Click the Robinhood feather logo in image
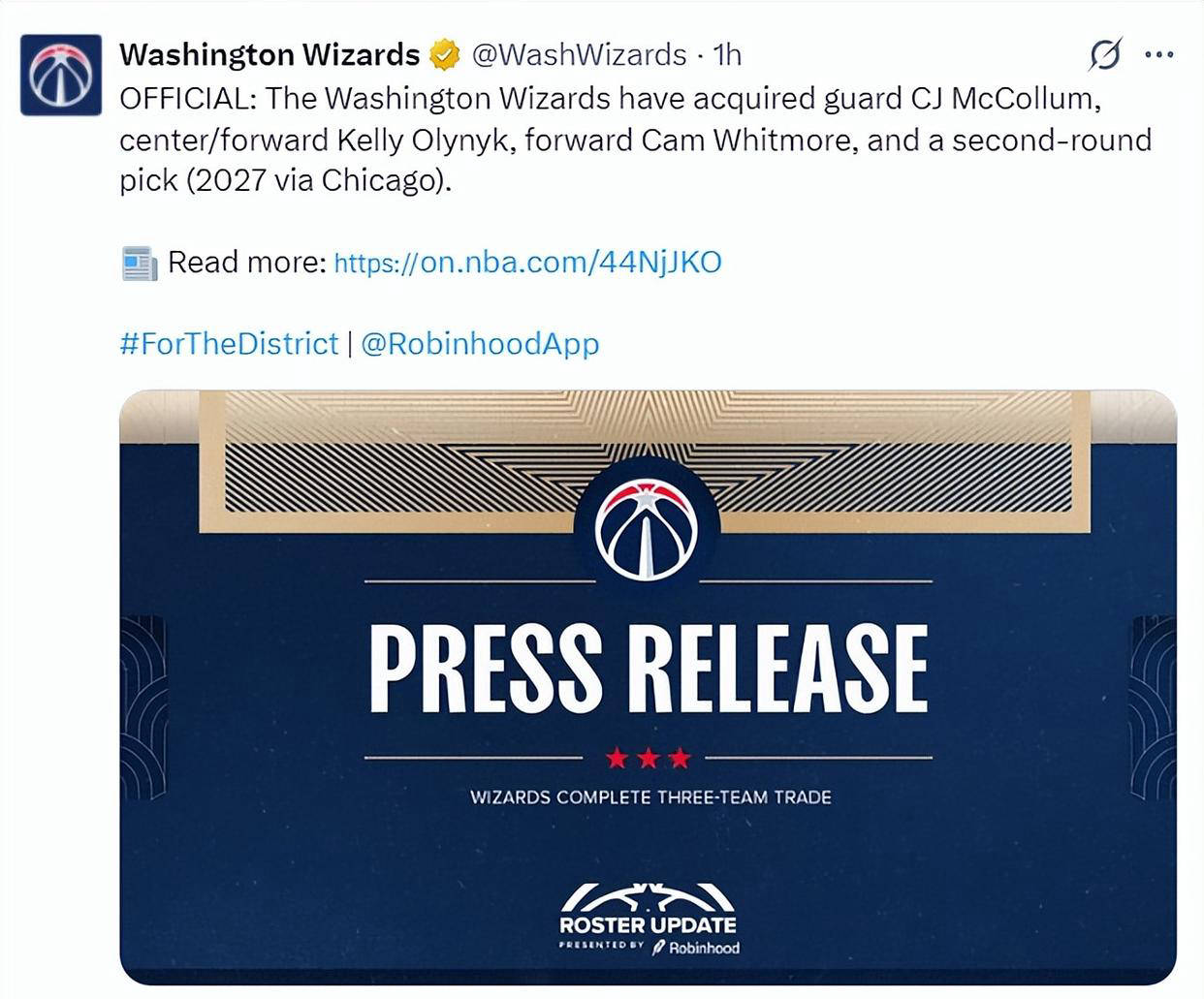 point(659,948)
